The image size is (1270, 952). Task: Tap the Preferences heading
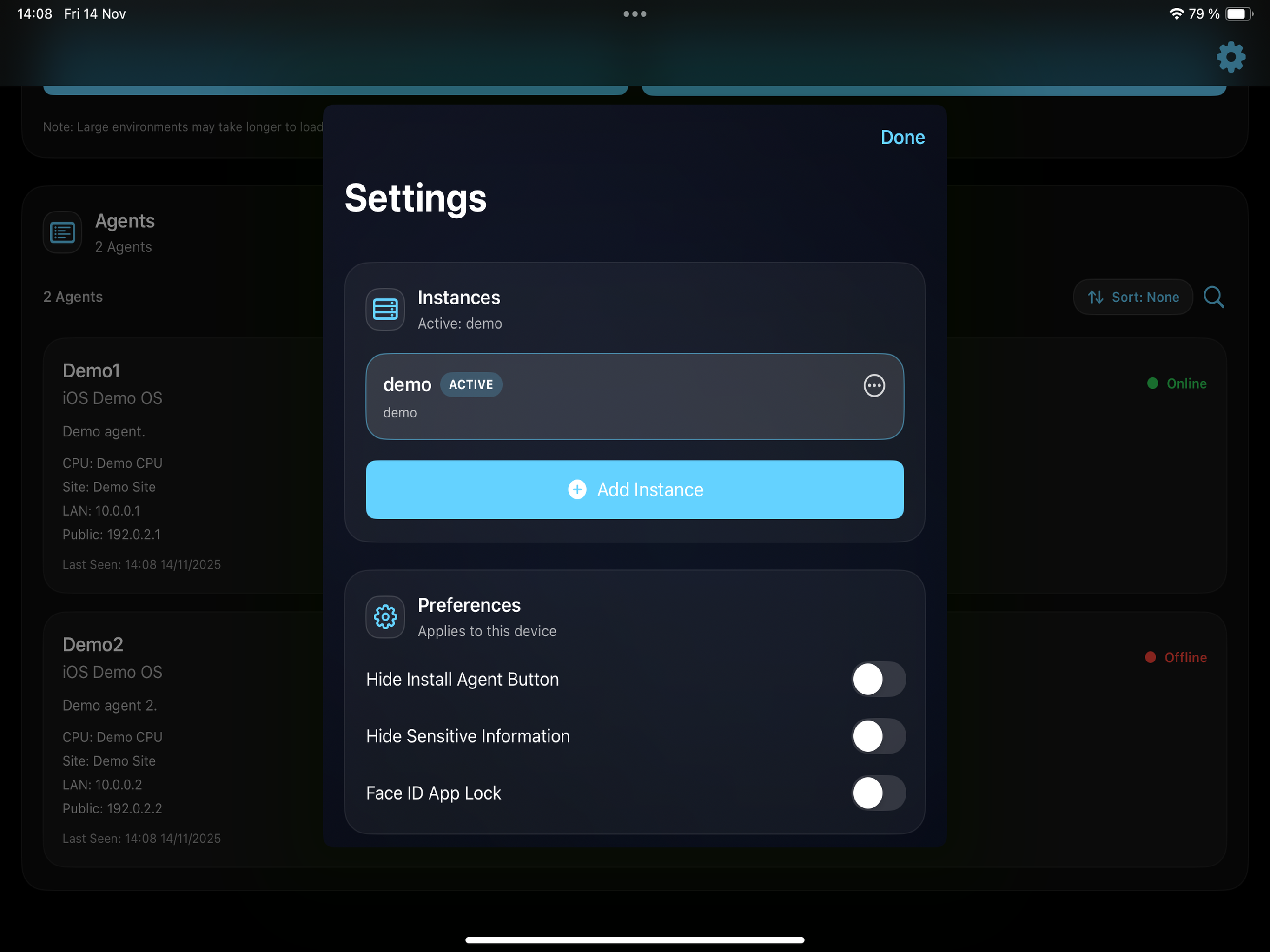click(469, 605)
